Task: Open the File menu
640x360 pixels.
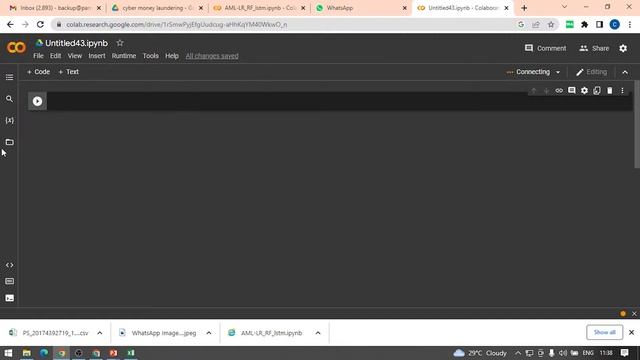Action: [x=38, y=56]
